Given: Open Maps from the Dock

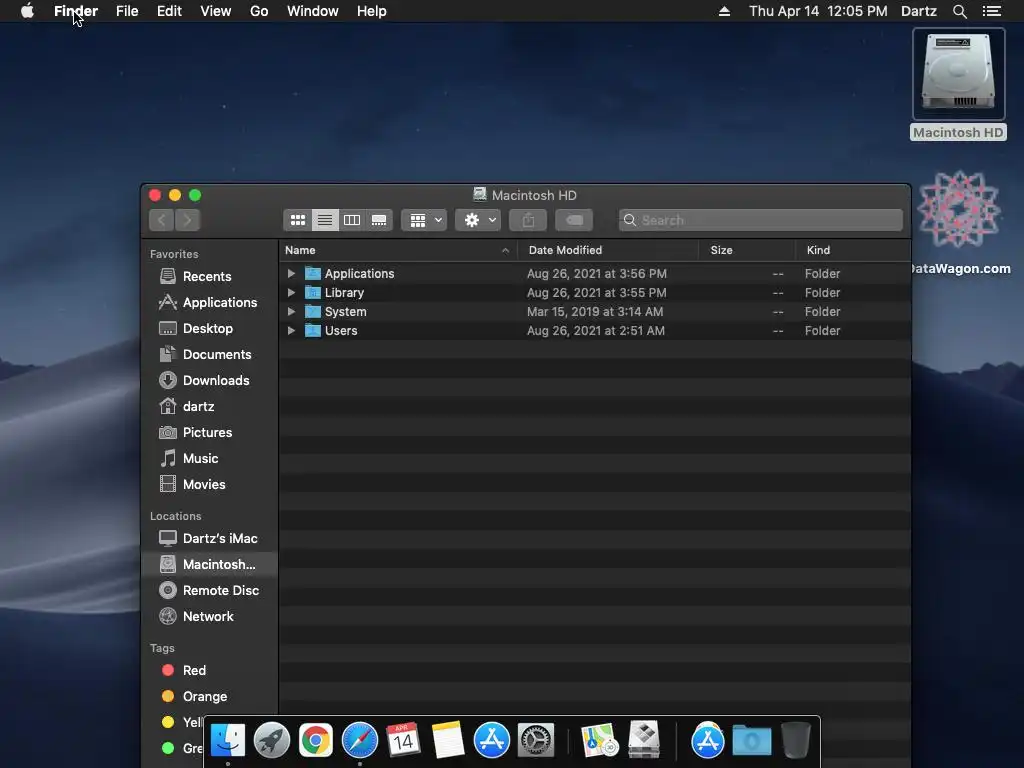Looking at the screenshot, I should click(x=600, y=741).
